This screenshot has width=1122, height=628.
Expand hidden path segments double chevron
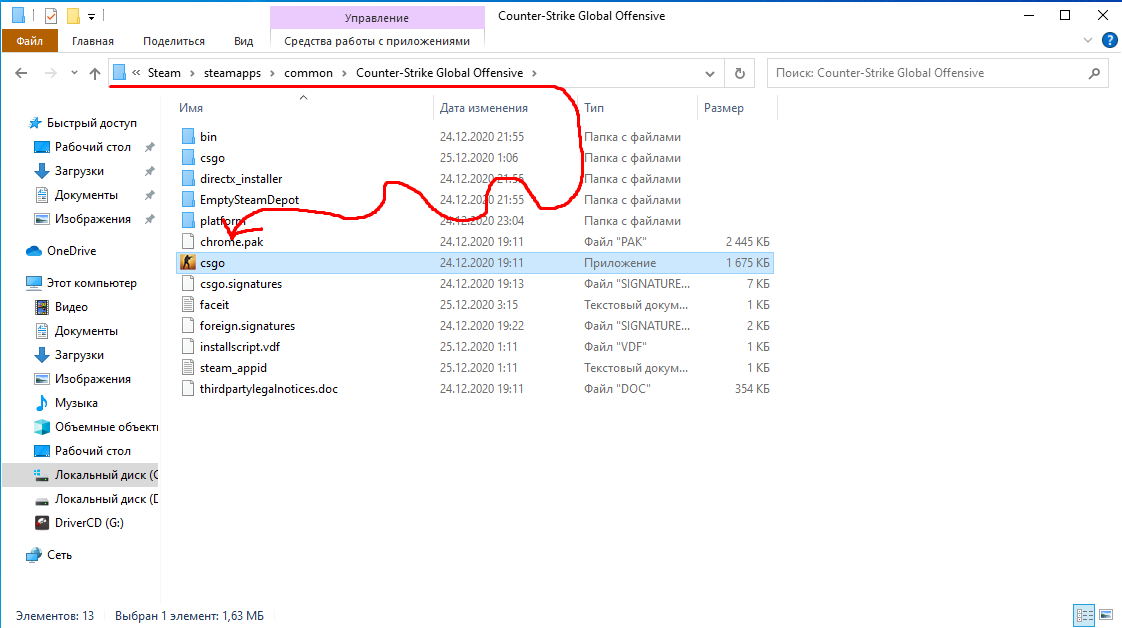[x=136, y=73]
